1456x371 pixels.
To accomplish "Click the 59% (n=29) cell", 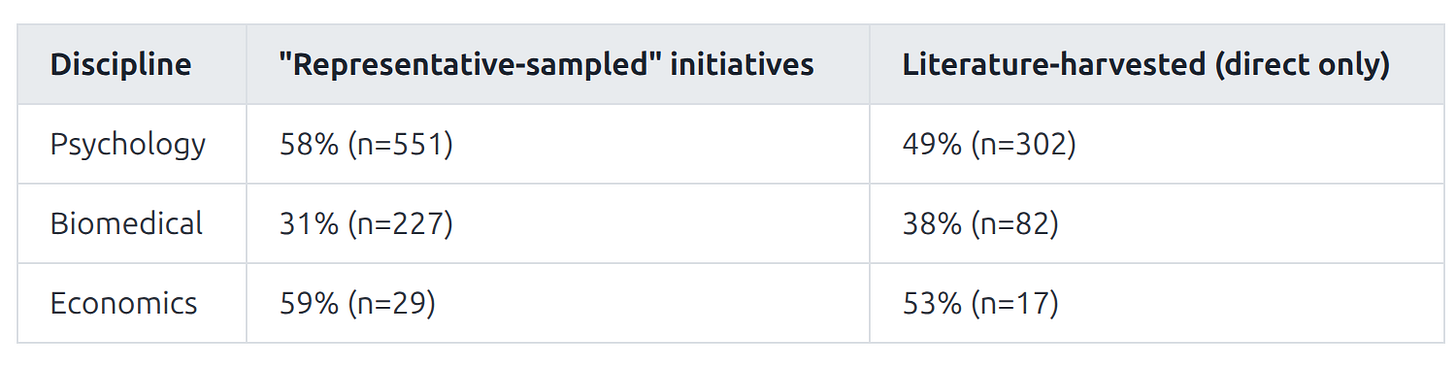I will (x=357, y=303).
